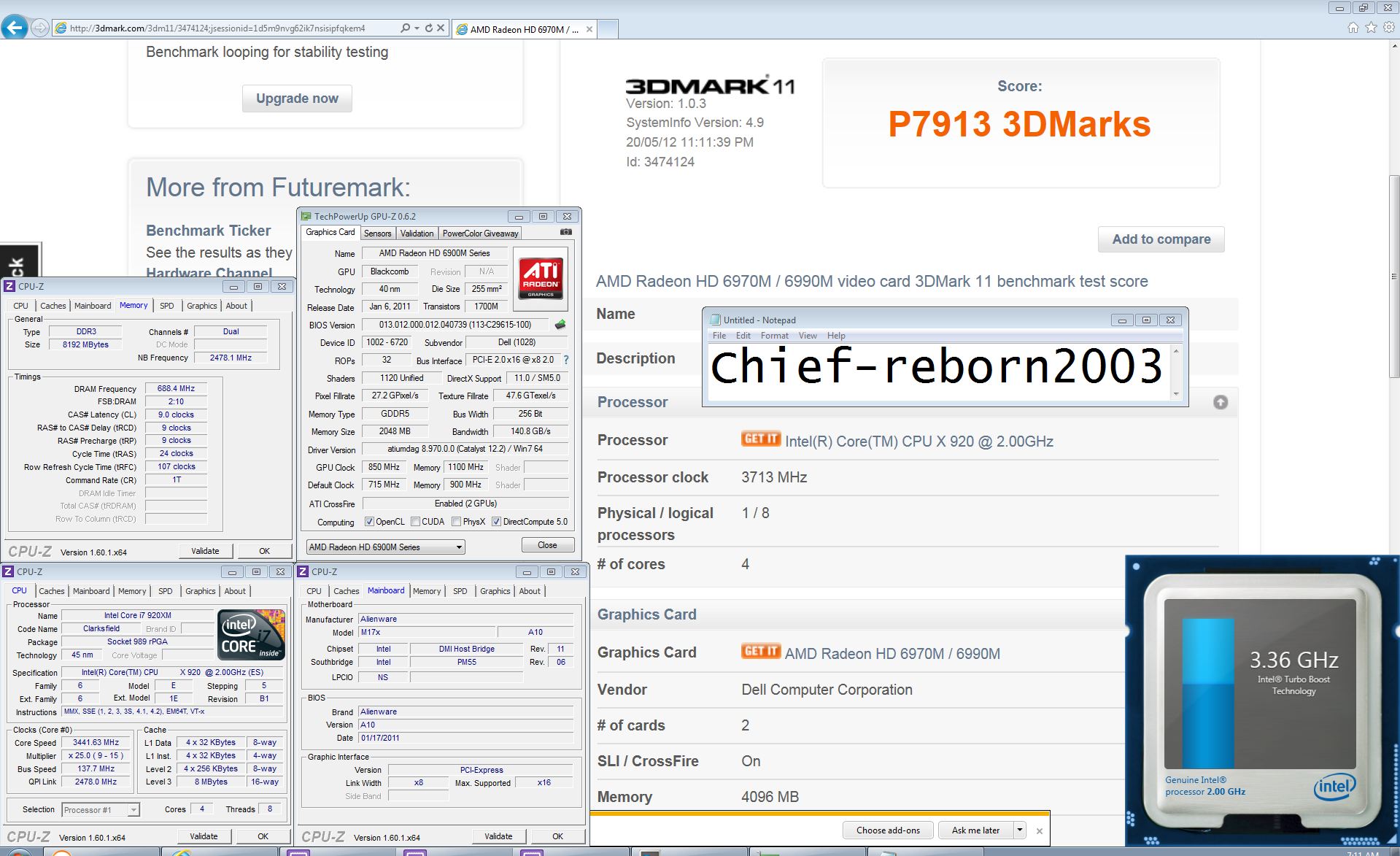Viewport: 1400px width, 856px height.
Task: Go back with the browser Back arrow
Action: pyautogui.click(x=14, y=28)
